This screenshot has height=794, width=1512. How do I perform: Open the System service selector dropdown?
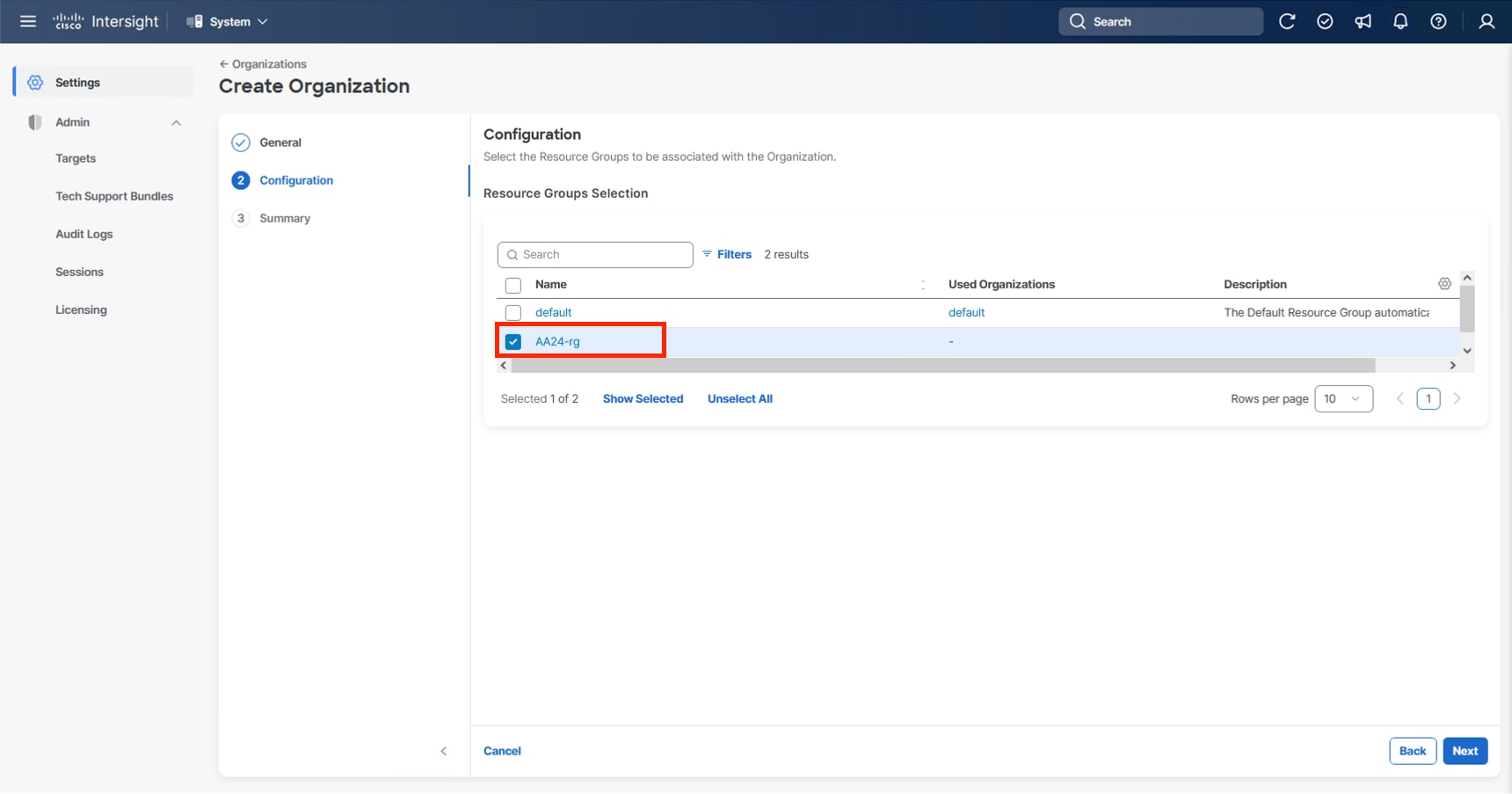(x=226, y=21)
